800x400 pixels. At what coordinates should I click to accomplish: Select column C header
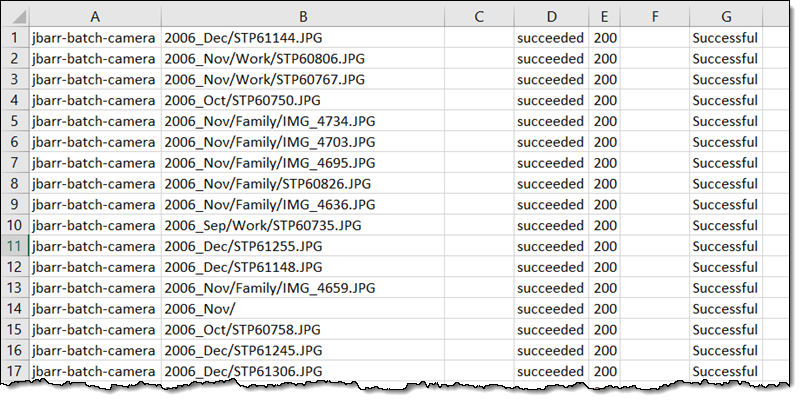tap(479, 17)
